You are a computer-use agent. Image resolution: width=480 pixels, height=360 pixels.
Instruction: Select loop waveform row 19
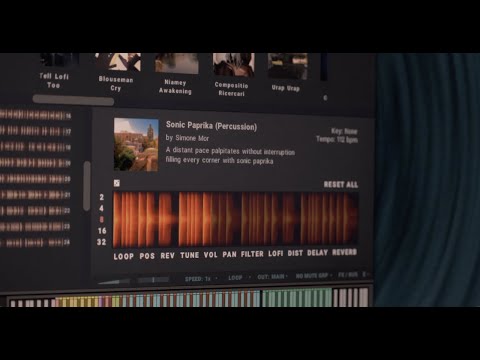tap(35, 163)
